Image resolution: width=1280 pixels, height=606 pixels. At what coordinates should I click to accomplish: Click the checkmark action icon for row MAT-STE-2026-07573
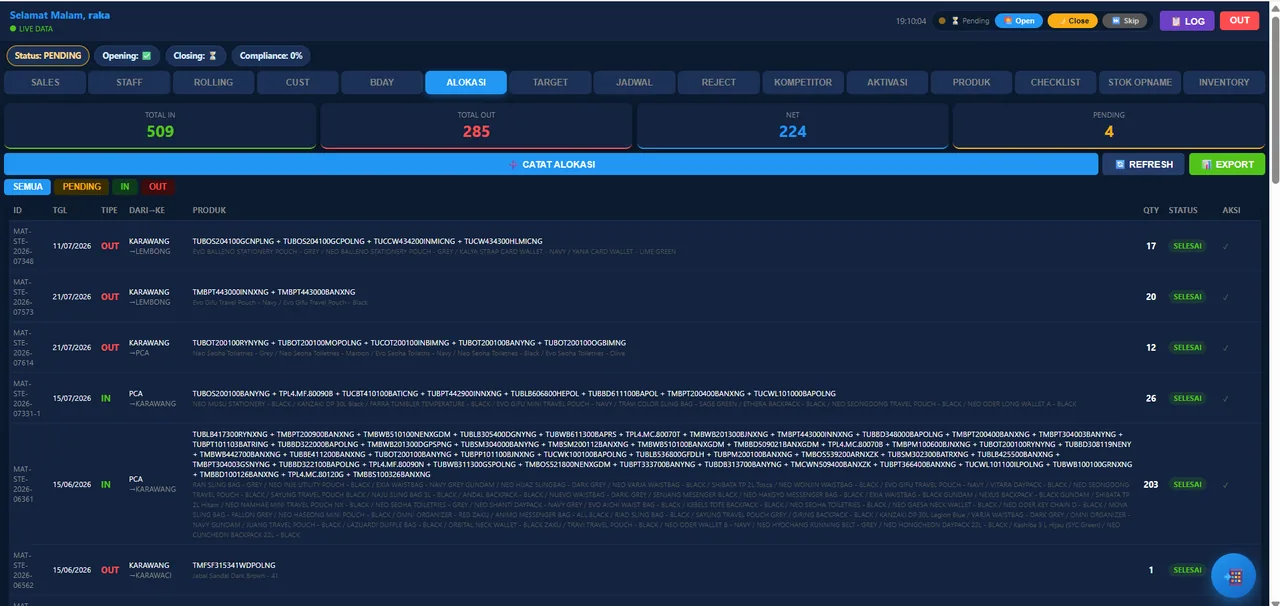click(1226, 297)
